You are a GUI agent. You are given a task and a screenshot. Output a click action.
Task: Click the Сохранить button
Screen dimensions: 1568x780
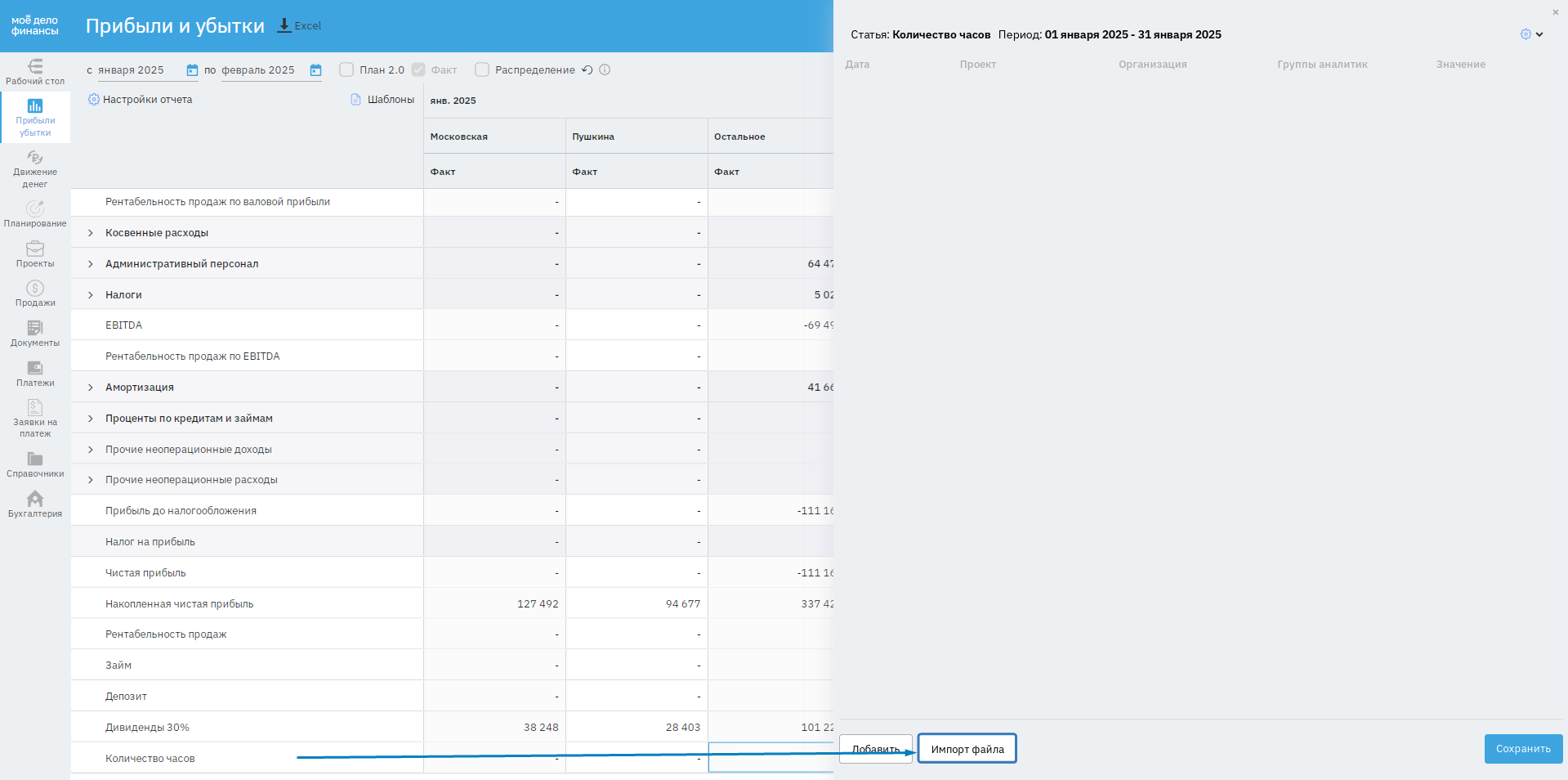point(1522,749)
